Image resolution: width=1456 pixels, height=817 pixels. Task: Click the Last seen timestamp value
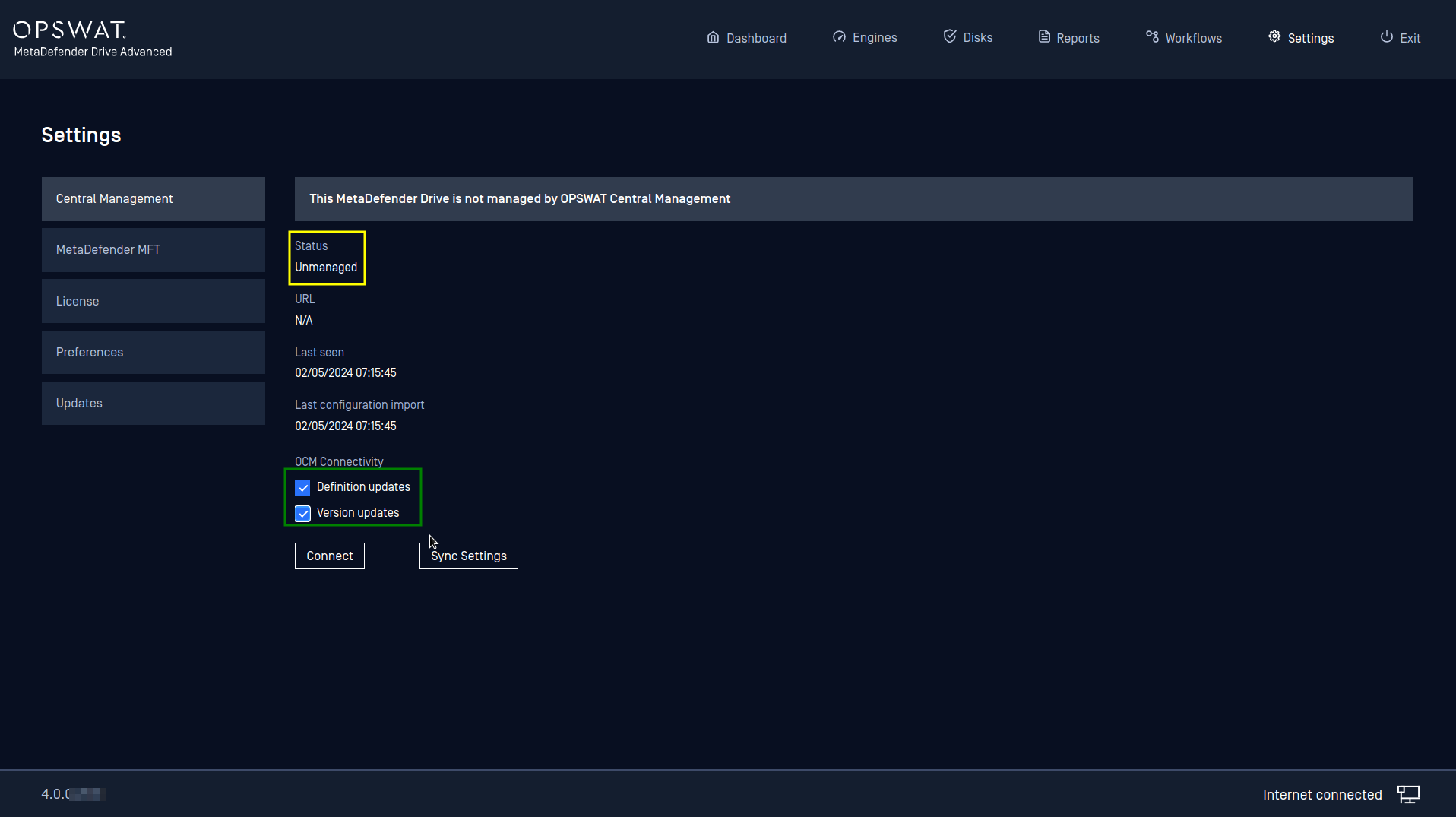346,373
